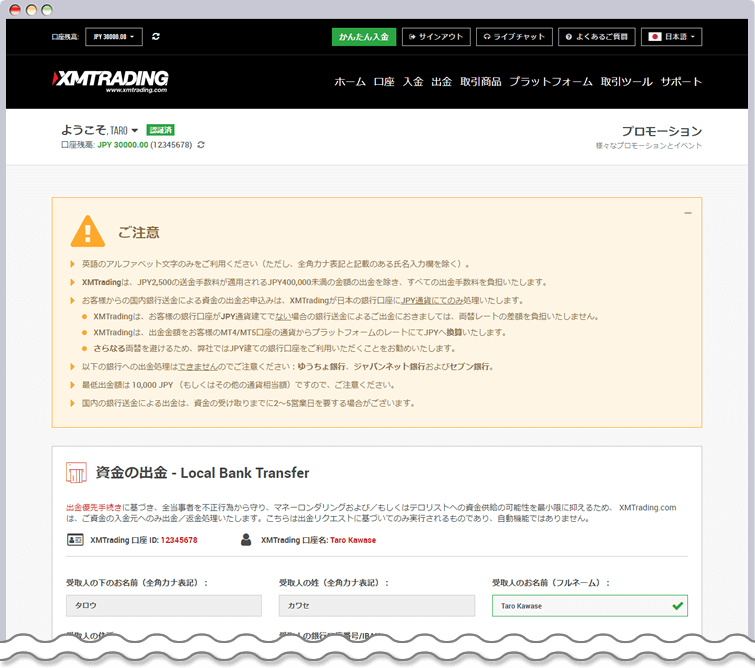Click the refresh balance icon in top bar
This screenshot has width=755, height=668.
pyautogui.click(x=156, y=37)
